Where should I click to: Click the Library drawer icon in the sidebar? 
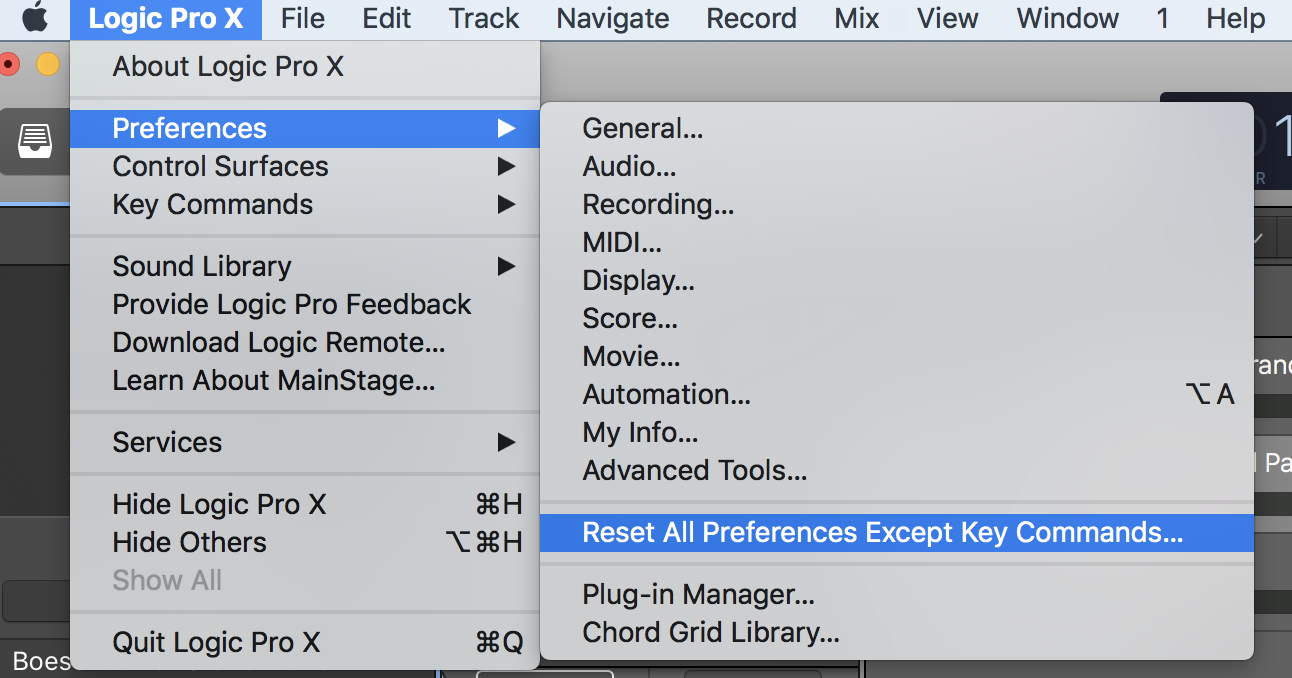[33, 142]
